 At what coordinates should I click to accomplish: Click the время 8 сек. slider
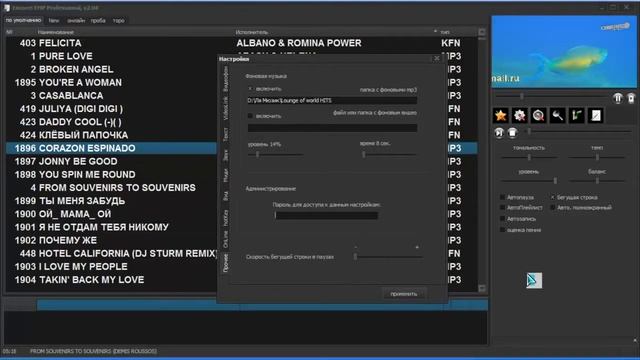tap(388, 155)
